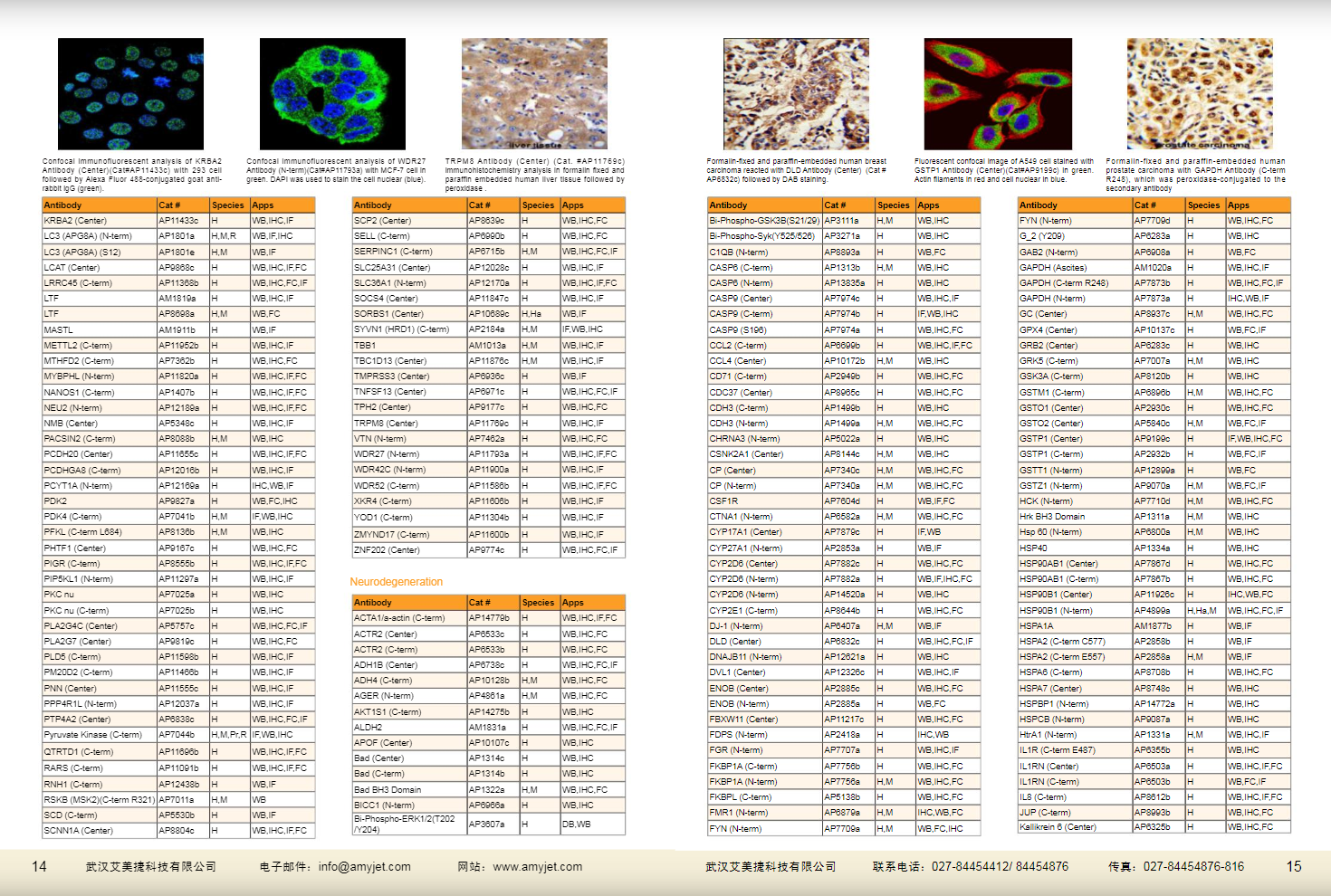This screenshot has width=1331, height=896.
Task: Click page number 14 in footer
Action: click(x=39, y=867)
